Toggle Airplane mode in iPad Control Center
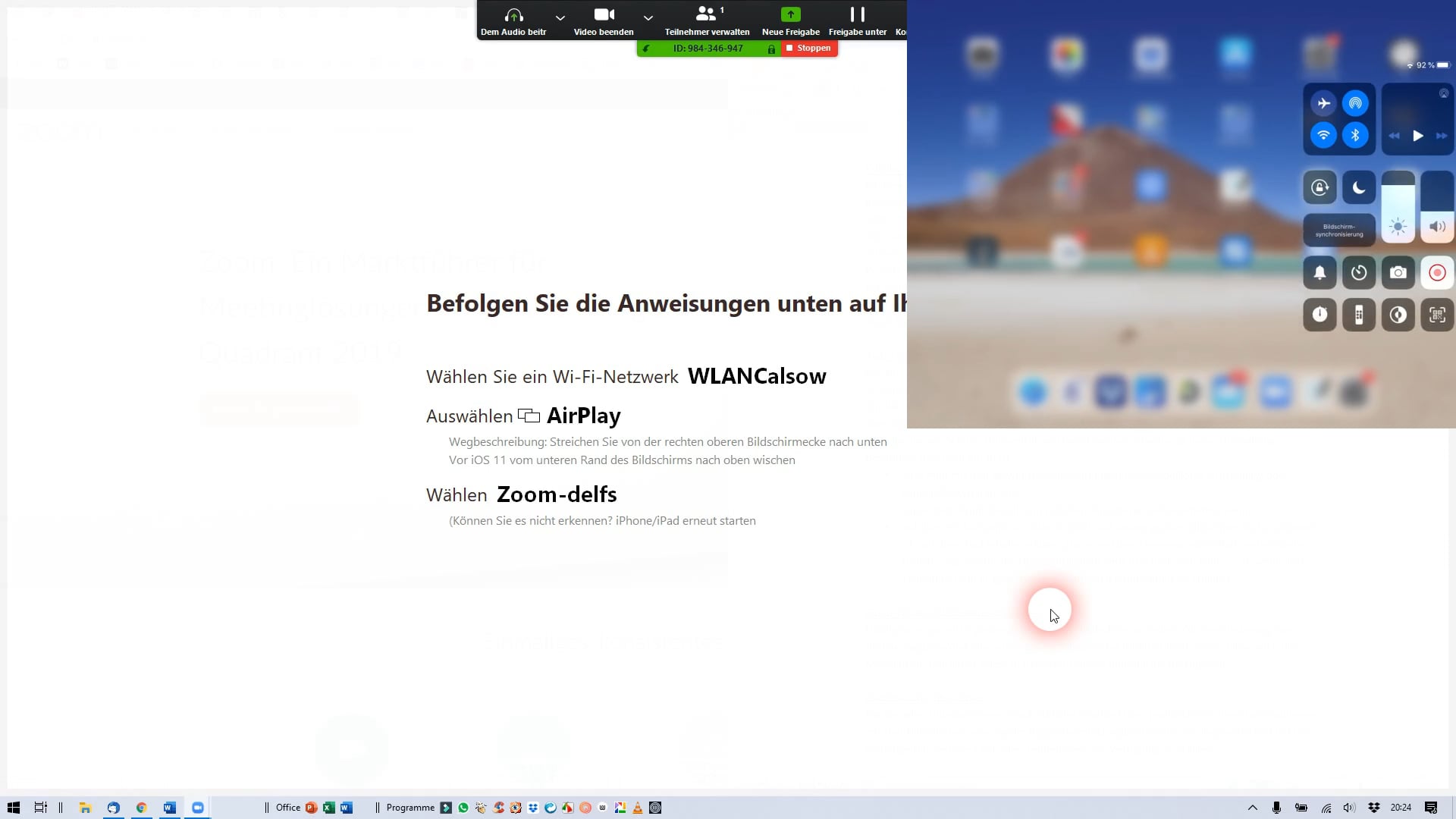The height and width of the screenshot is (819, 1456). [x=1323, y=103]
